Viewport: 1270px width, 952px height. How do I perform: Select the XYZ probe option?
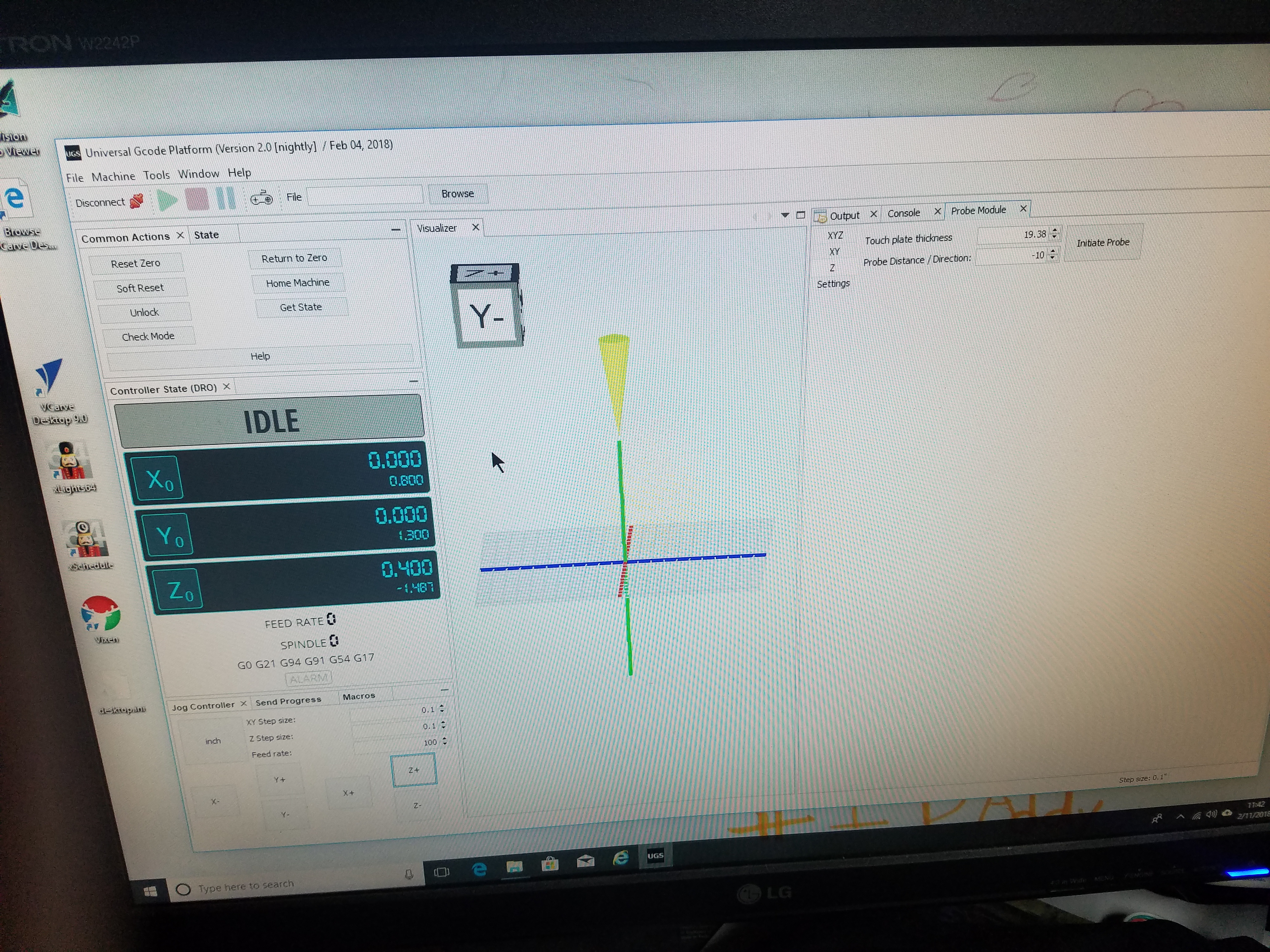point(835,235)
